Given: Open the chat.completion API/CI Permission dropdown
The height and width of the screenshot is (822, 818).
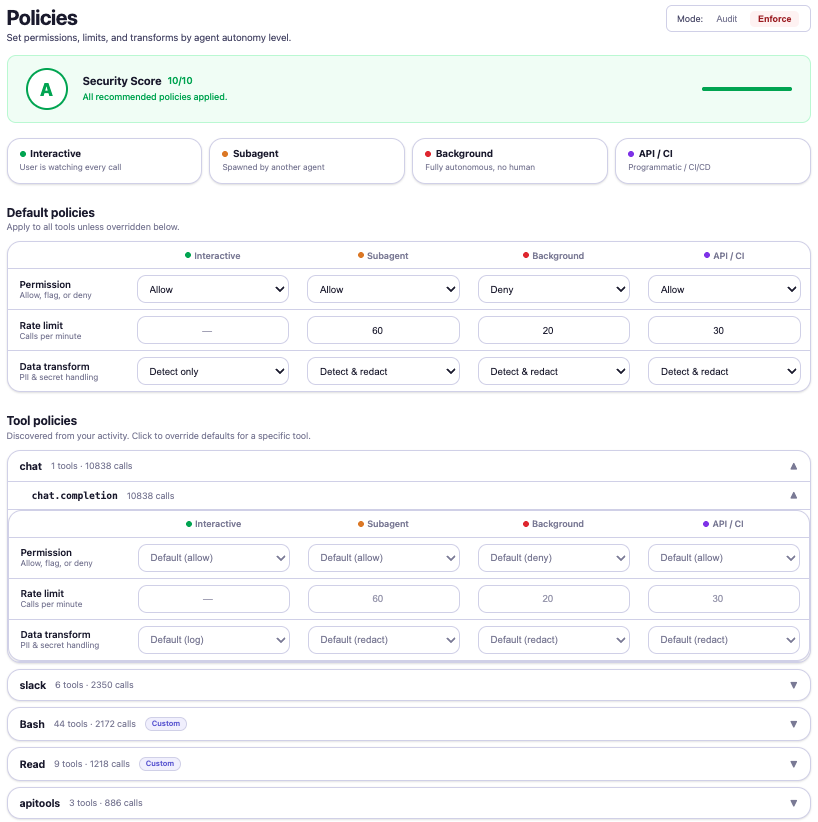Looking at the screenshot, I should pyautogui.click(x=723, y=558).
